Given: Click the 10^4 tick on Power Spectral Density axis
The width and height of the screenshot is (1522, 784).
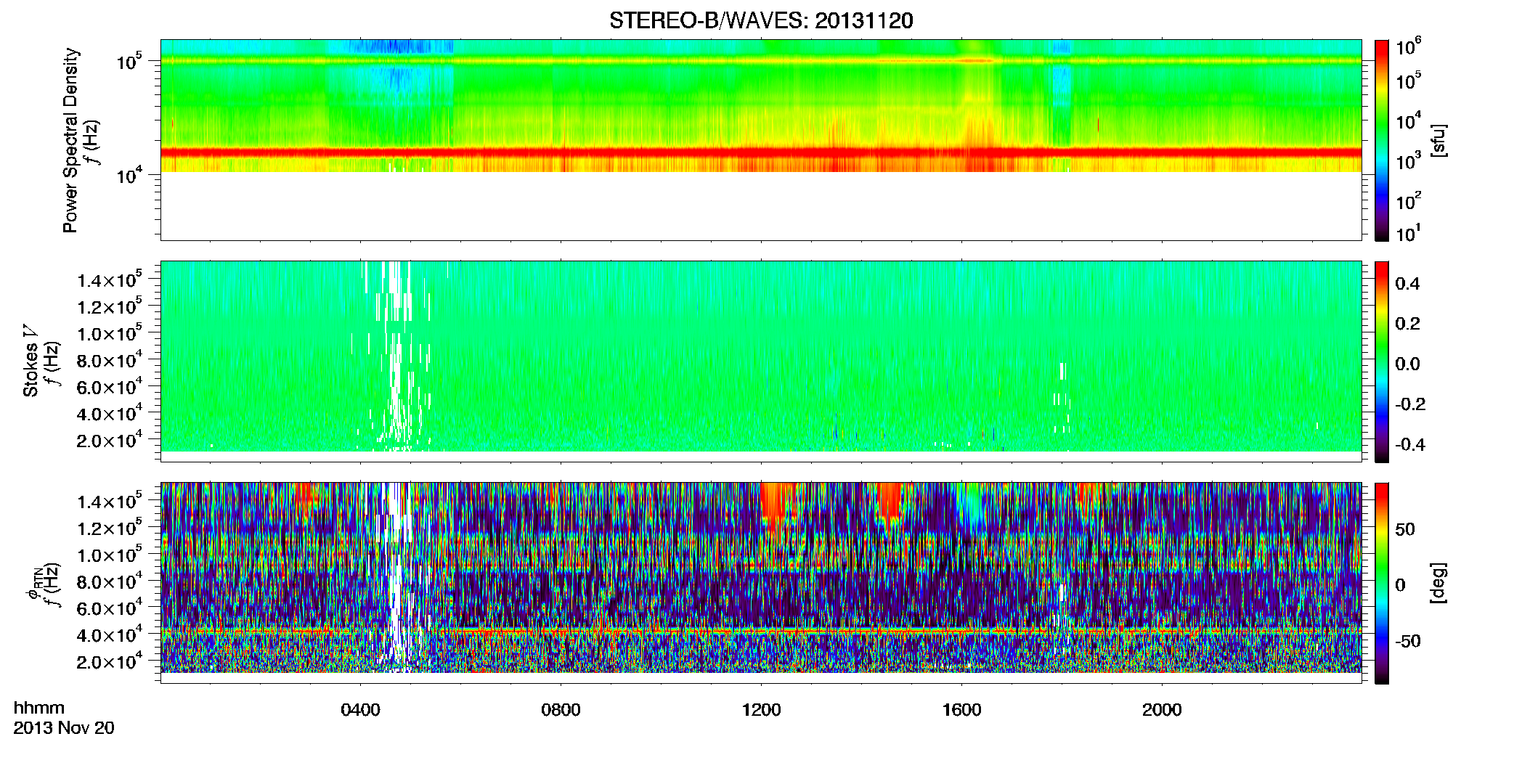Looking at the screenshot, I should [x=129, y=175].
